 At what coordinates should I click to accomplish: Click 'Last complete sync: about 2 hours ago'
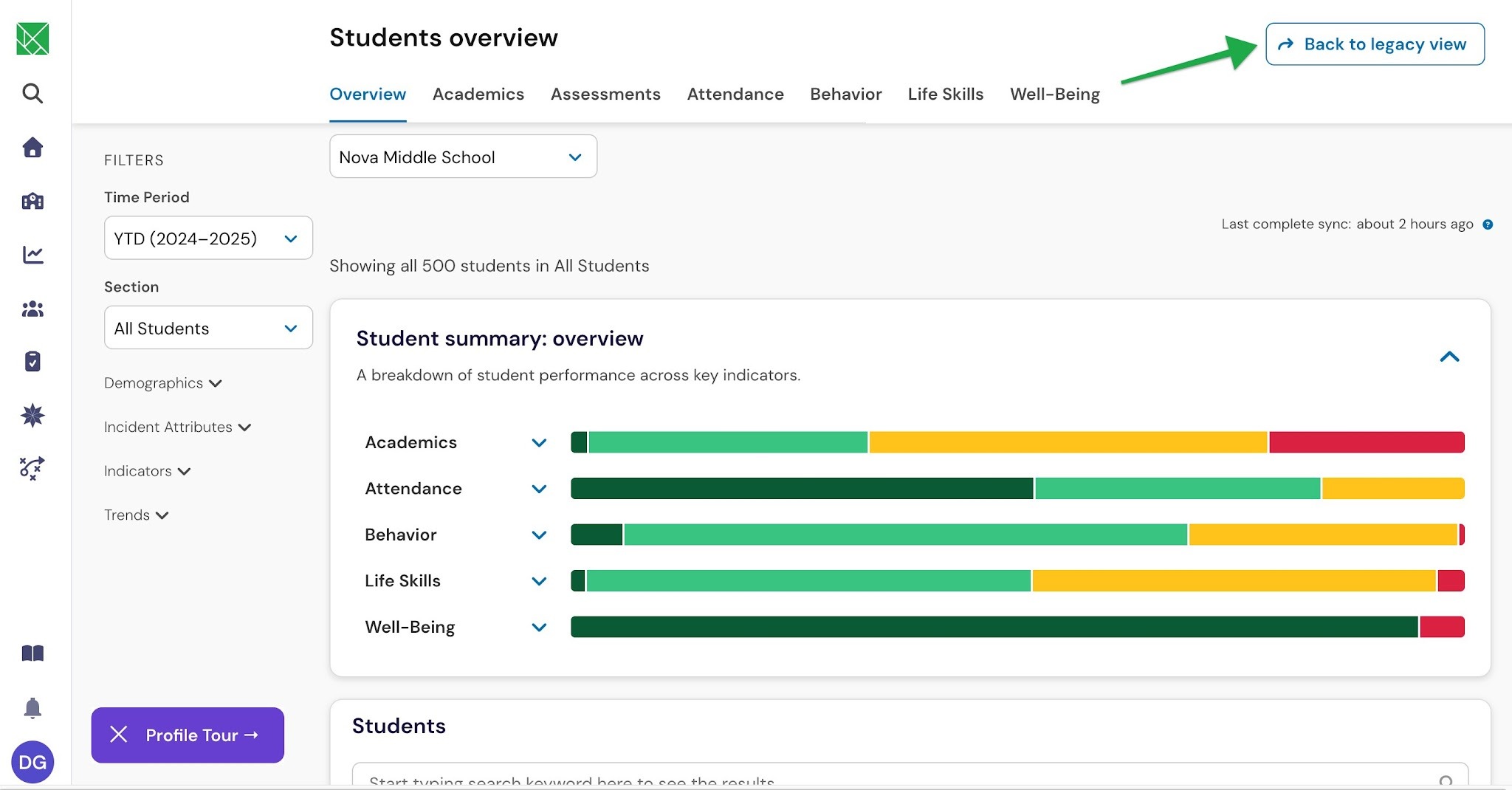point(1347,224)
